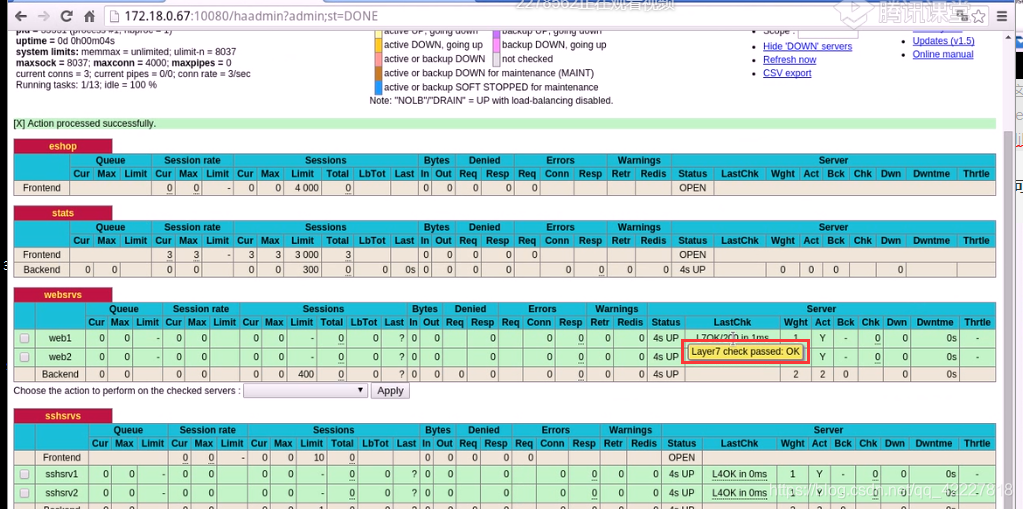1023x509 pixels.
Task: Go back in the browser
Action: 22,16
